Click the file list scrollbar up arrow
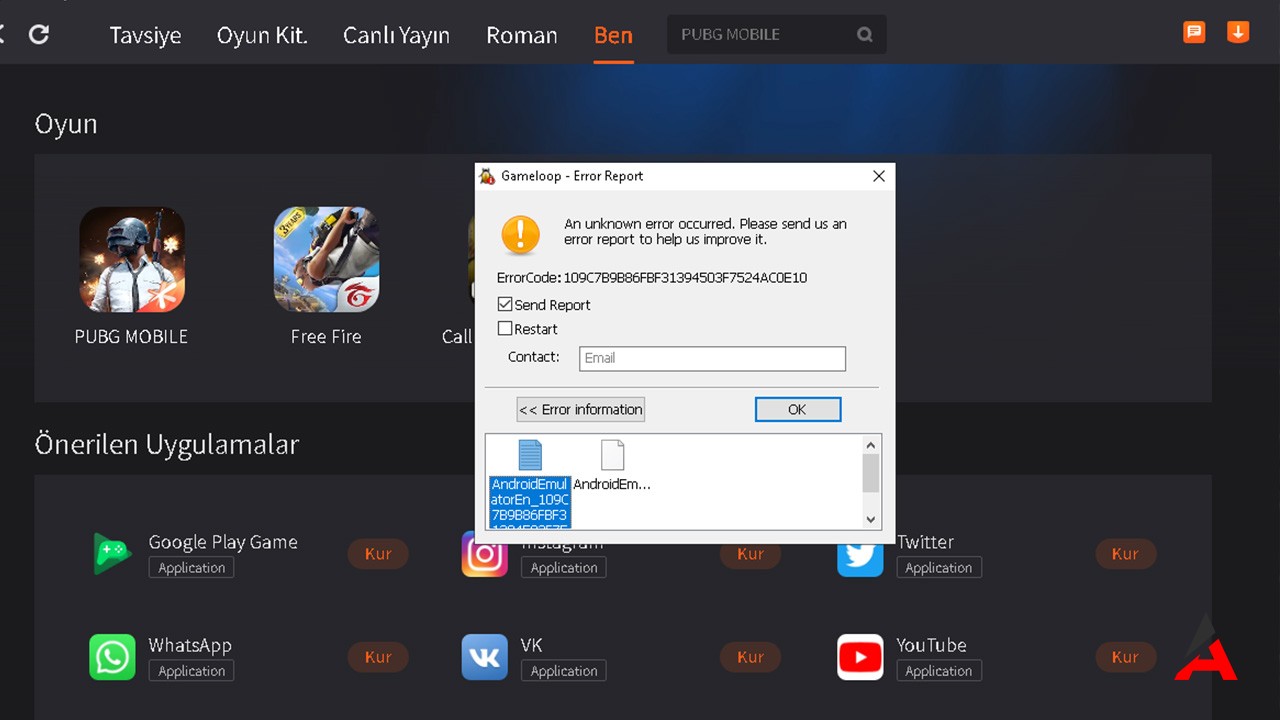This screenshot has height=720, width=1280. click(x=870, y=446)
